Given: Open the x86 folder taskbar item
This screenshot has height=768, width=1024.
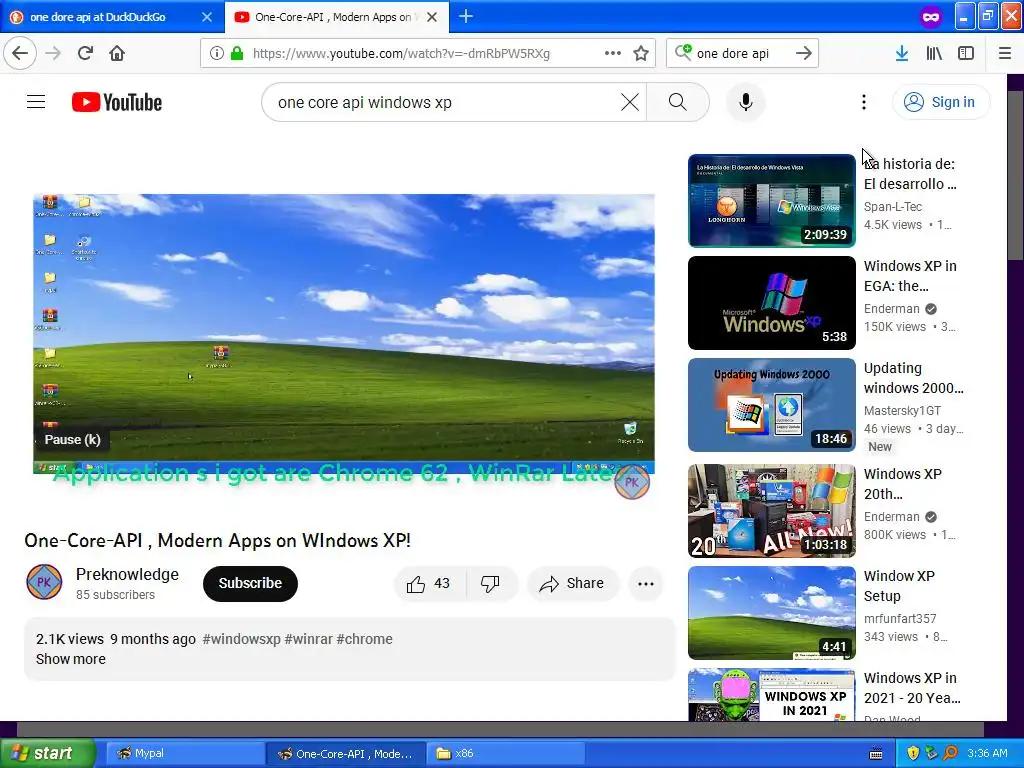Looking at the screenshot, I should tap(506, 754).
